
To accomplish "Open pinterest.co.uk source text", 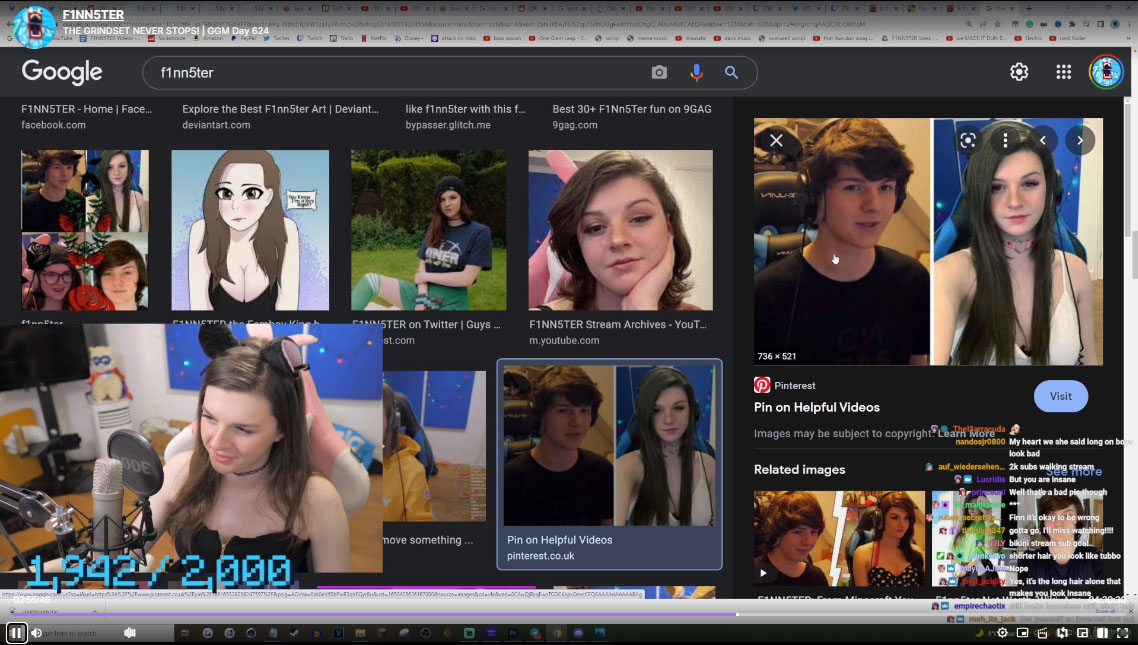I will pos(541,556).
